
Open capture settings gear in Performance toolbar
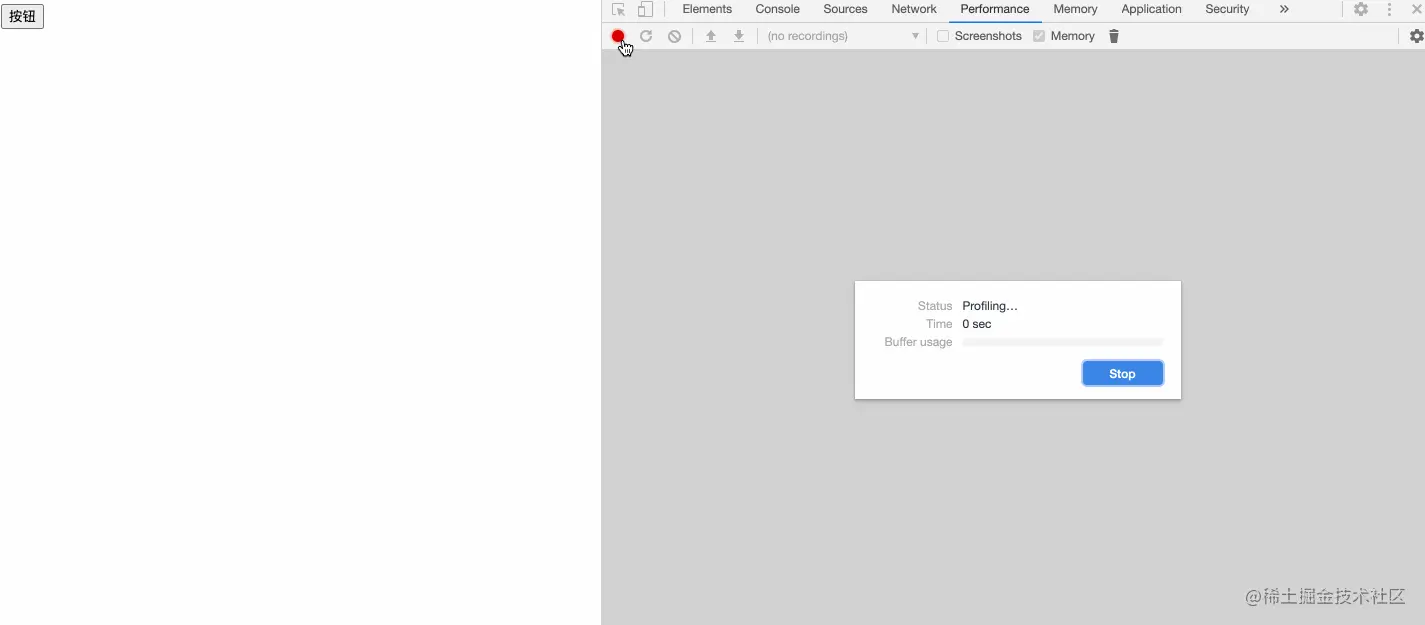(1416, 36)
